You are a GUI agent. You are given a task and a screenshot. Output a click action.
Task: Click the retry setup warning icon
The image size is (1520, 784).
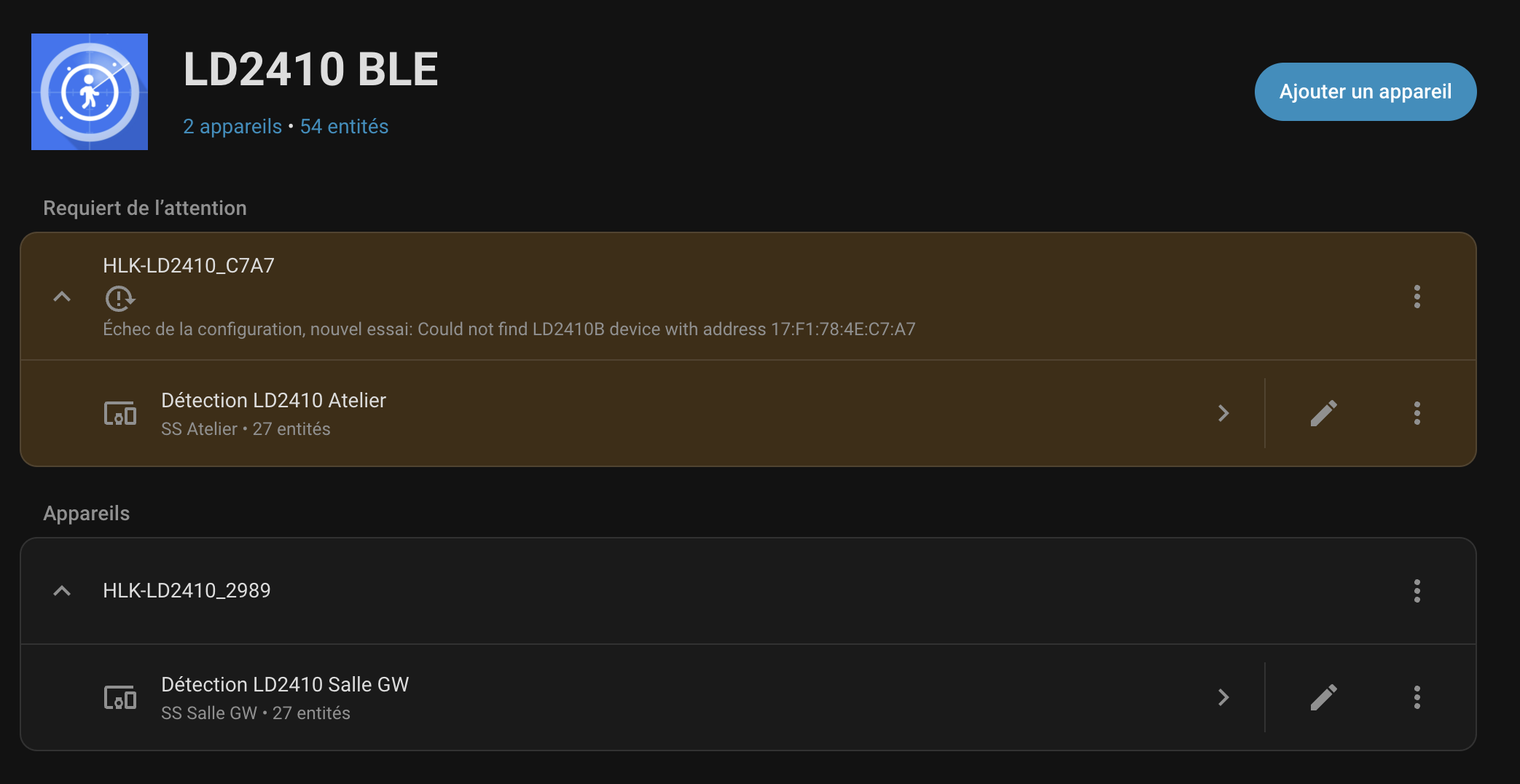click(x=120, y=299)
